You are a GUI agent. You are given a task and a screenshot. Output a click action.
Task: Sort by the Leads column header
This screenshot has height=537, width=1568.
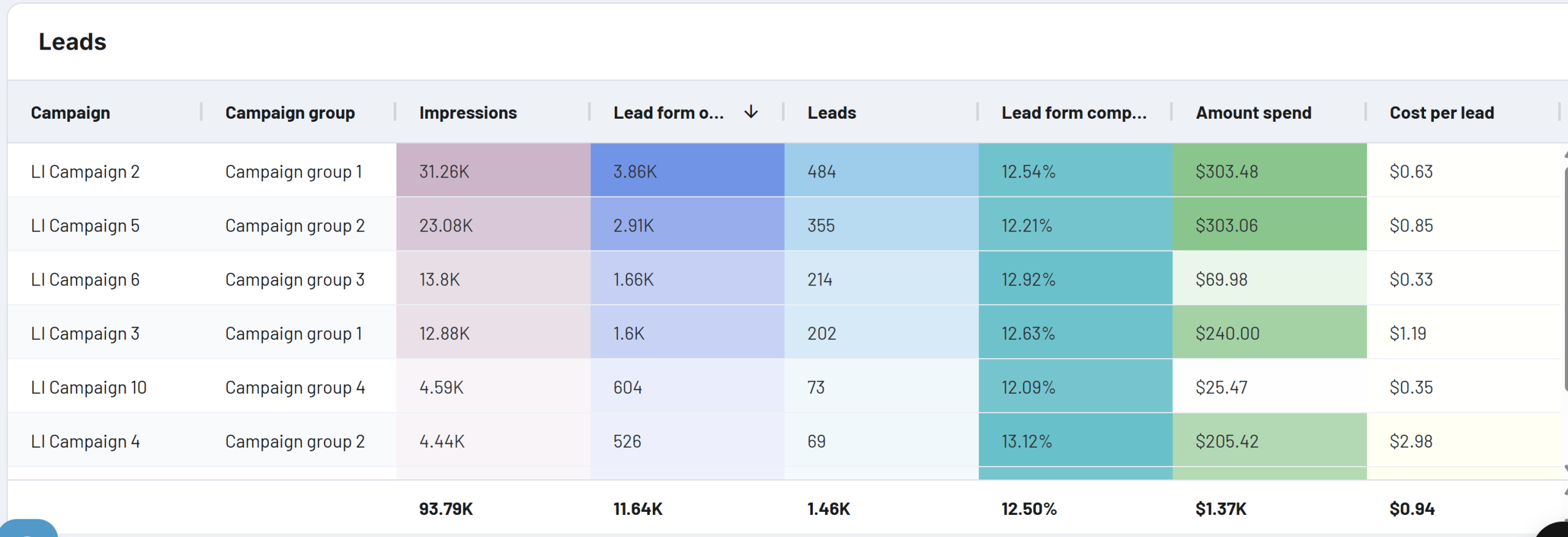pos(831,112)
